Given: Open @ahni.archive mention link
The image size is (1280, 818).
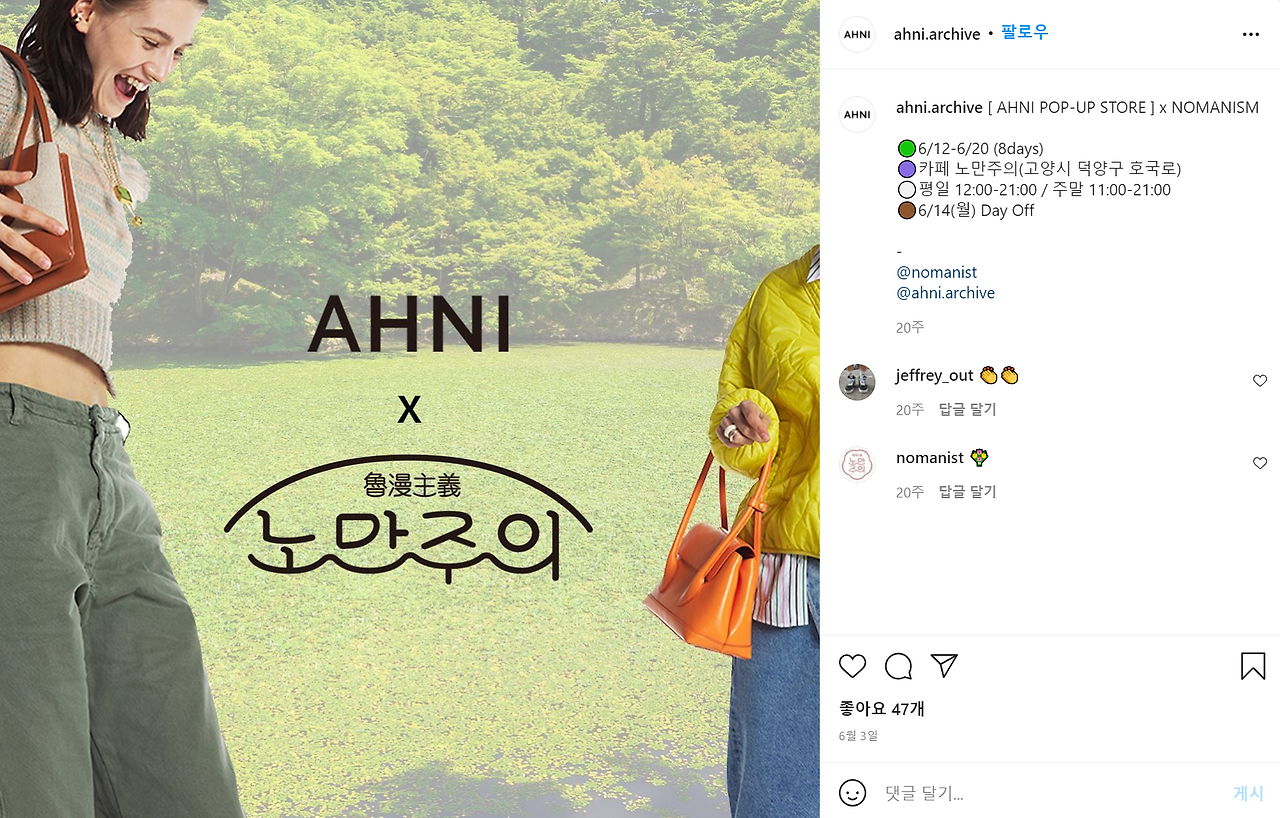Looking at the screenshot, I should coord(946,293).
